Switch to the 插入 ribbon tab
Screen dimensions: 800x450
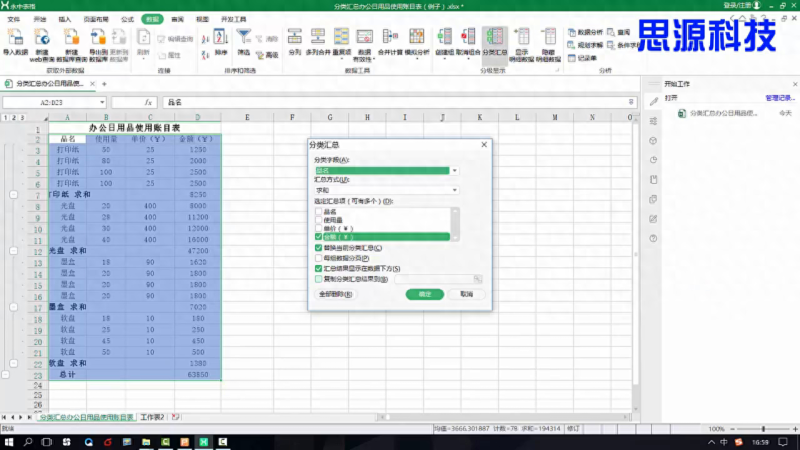click(65, 19)
